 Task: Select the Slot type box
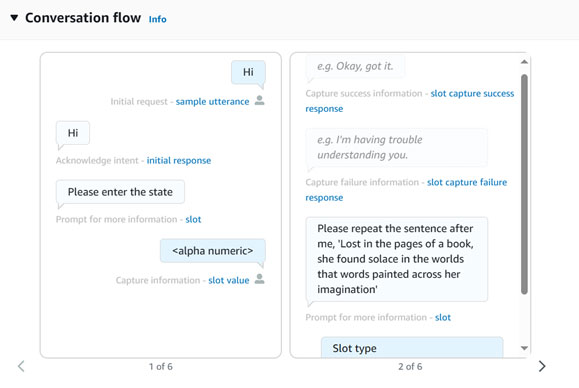pyautogui.click(x=412, y=348)
